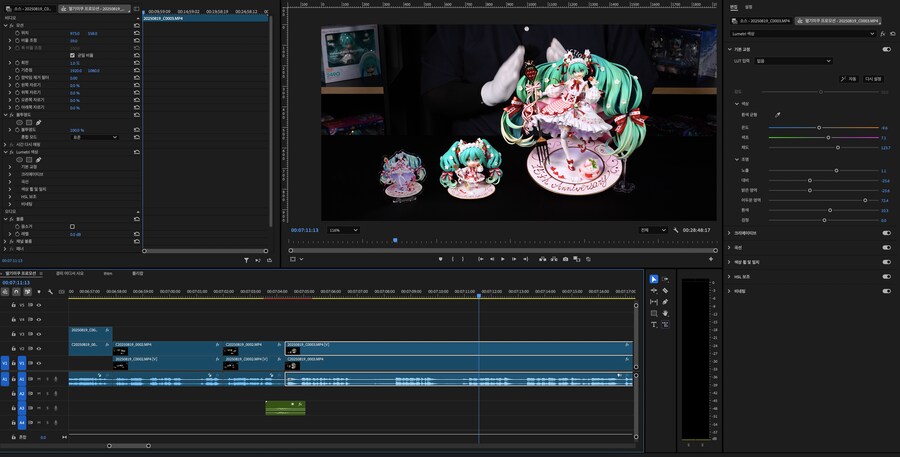Play the Program Monitor sequence
The image size is (900, 457).
[x=503, y=259]
